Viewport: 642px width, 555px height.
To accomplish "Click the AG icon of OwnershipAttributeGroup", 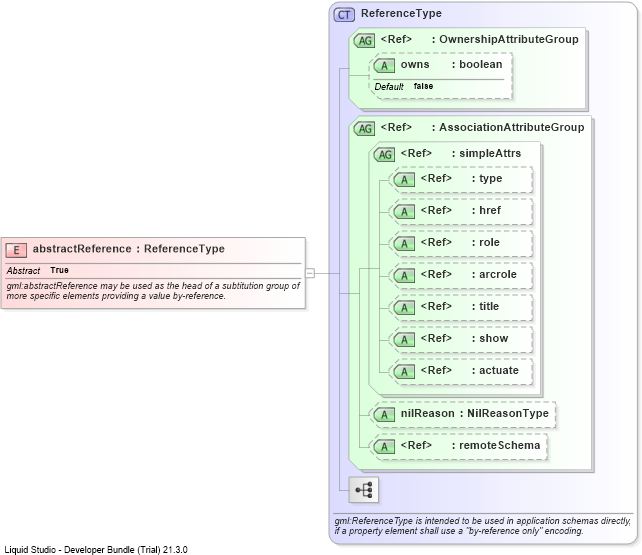I will (364, 41).
